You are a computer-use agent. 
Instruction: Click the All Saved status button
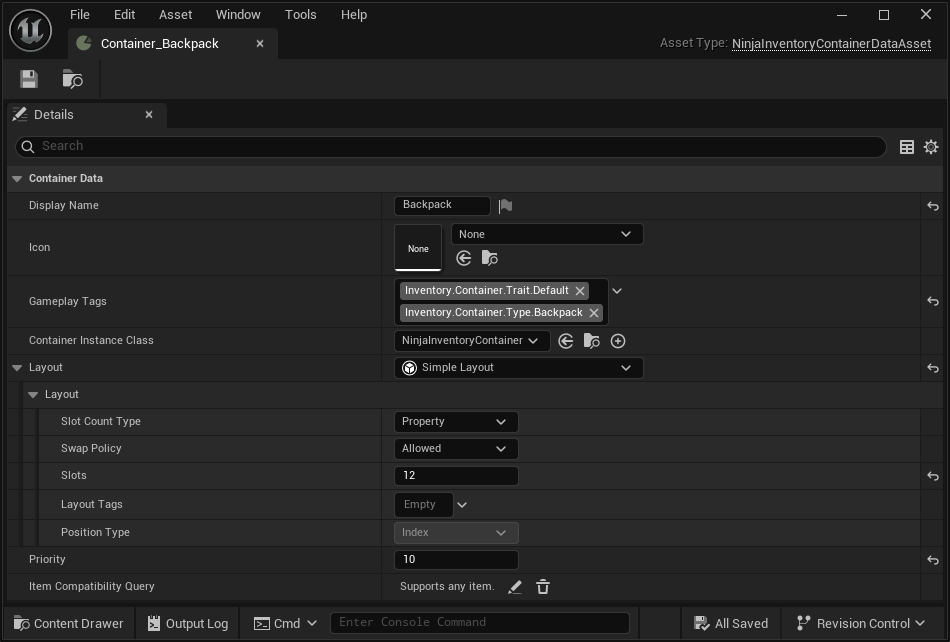coord(731,623)
